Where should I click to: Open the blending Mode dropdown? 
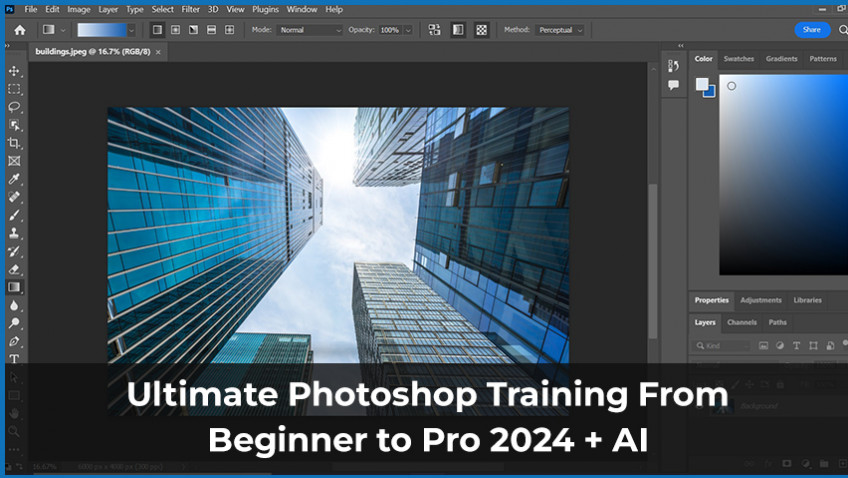click(x=310, y=30)
